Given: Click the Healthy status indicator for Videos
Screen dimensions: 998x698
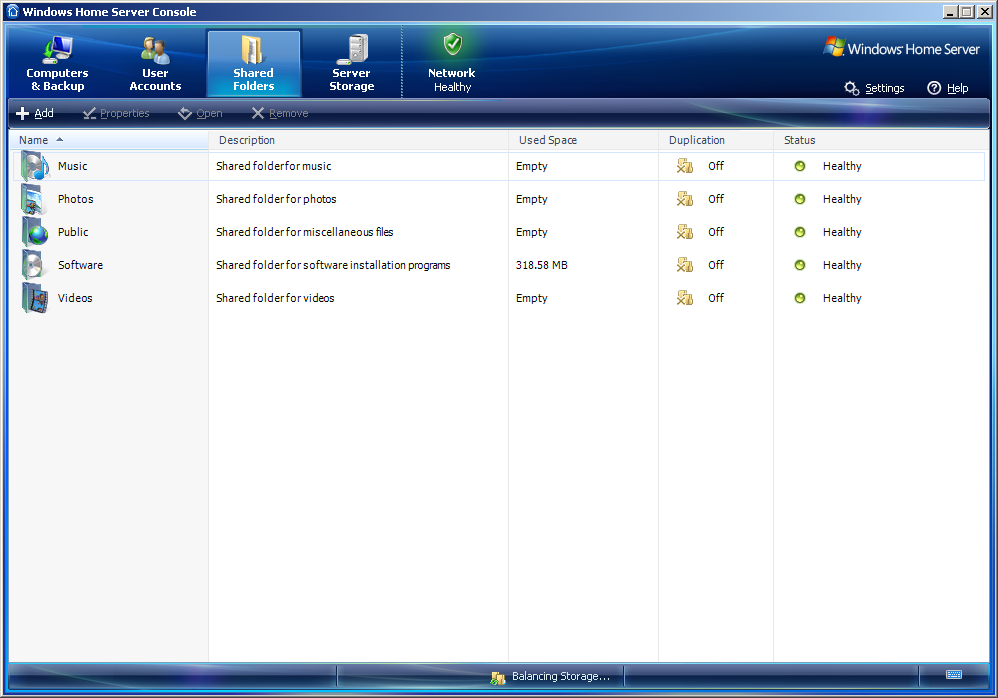Looking at the screenshot, I should coord(800,298).
